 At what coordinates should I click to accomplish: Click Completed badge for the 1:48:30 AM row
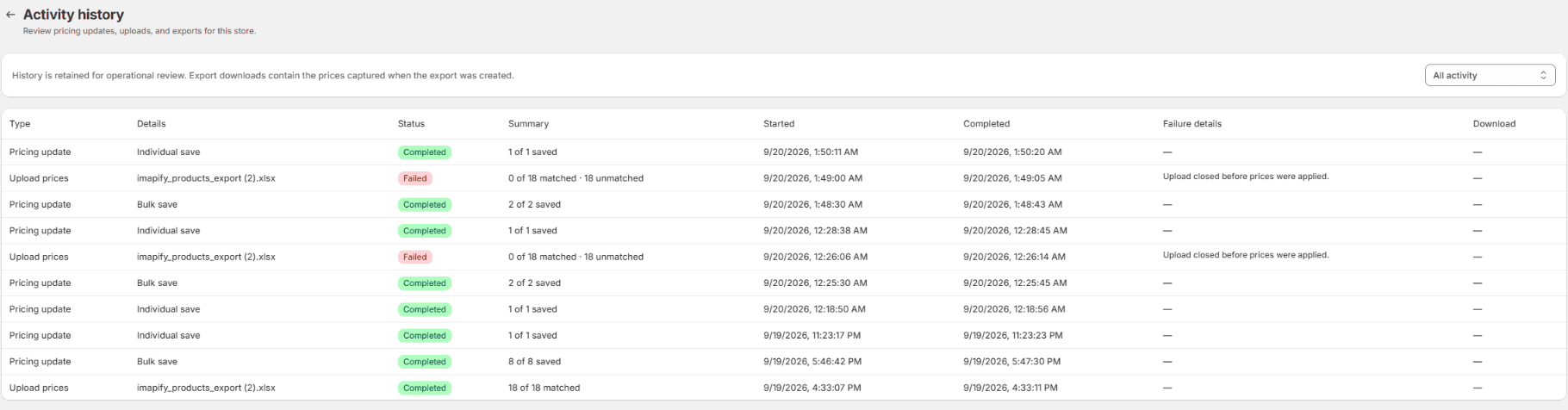click(x=425, y=205)
